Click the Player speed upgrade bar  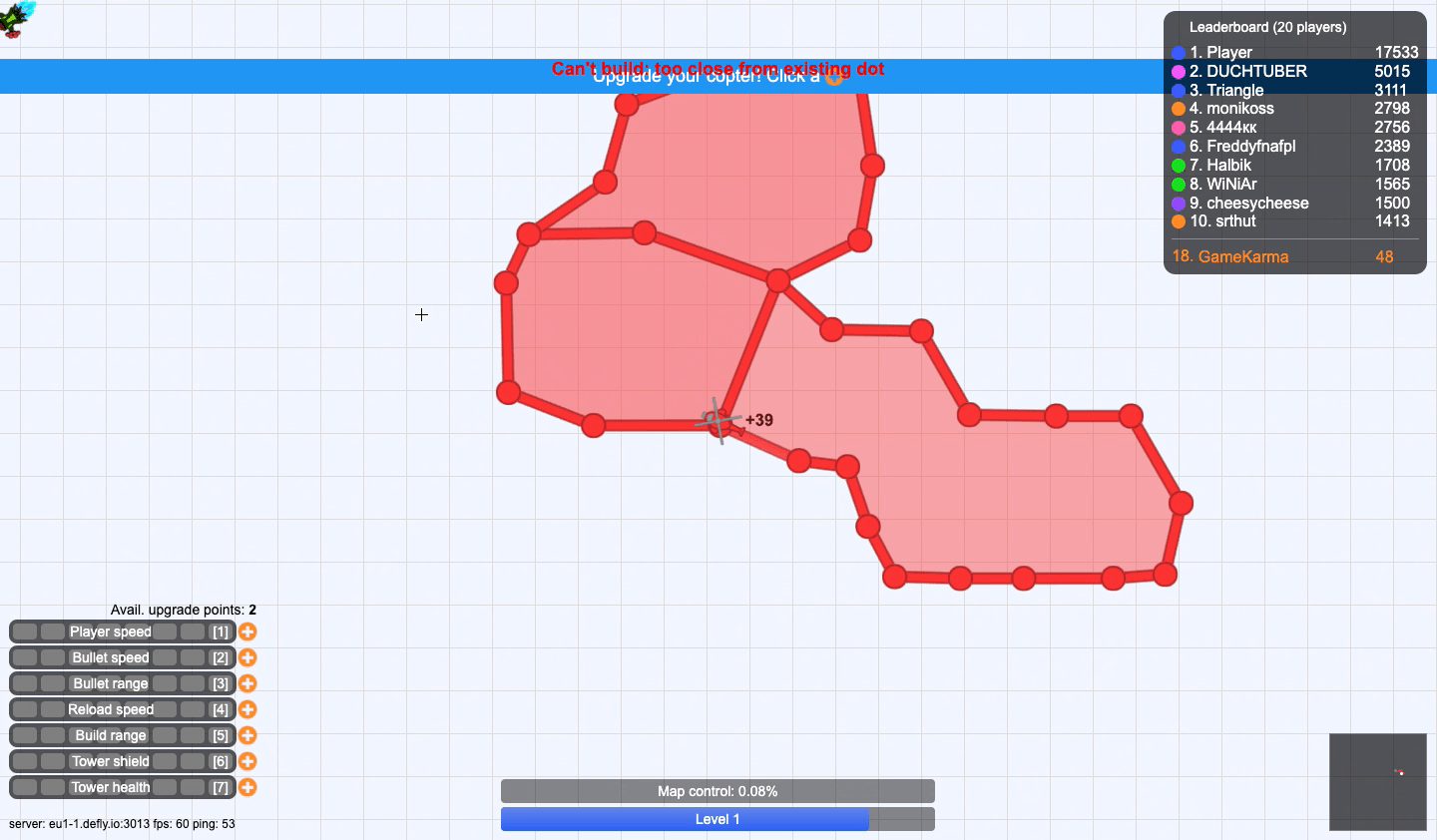(x=122, y=631)
